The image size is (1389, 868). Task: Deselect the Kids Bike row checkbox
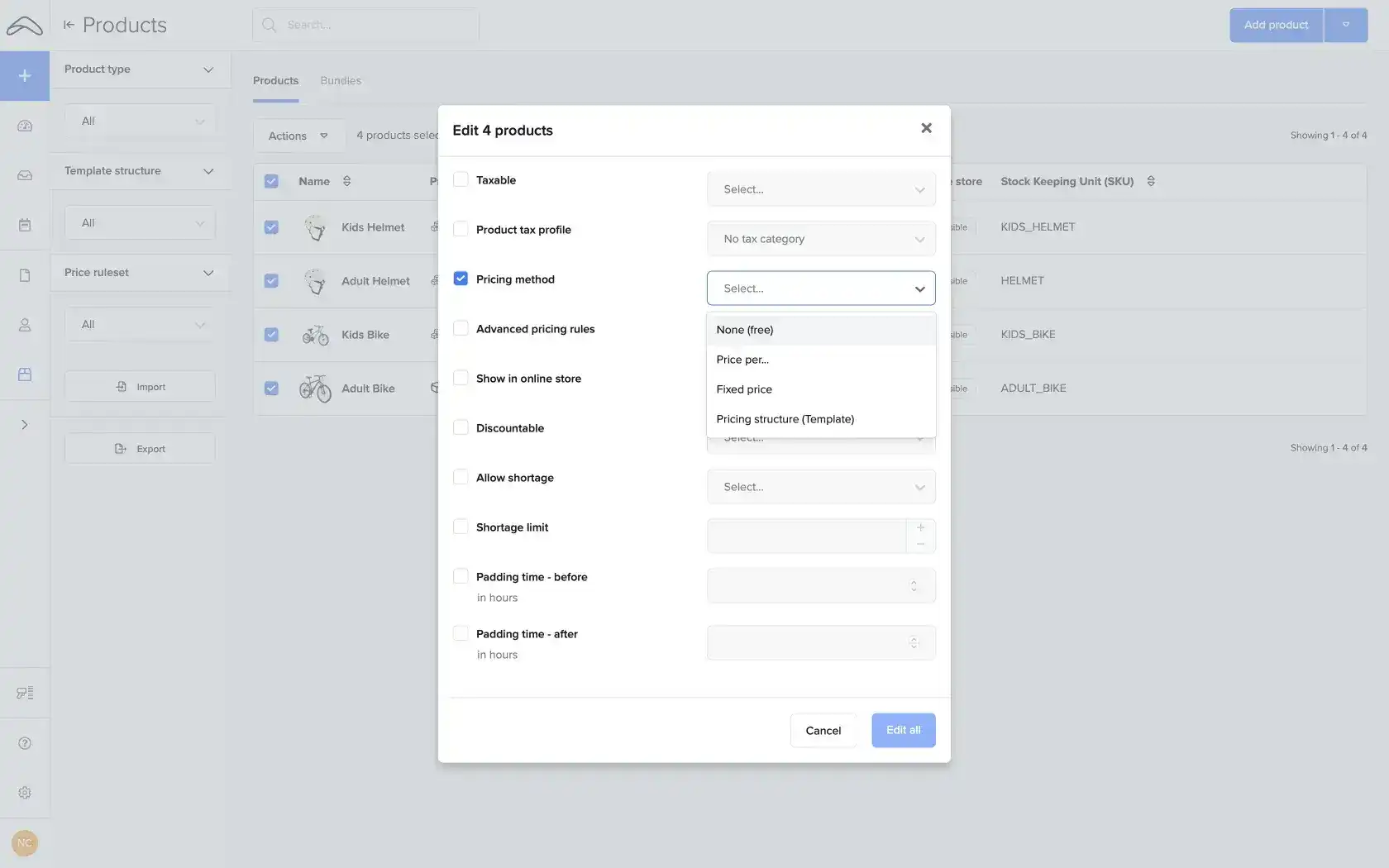coord(271,334)
